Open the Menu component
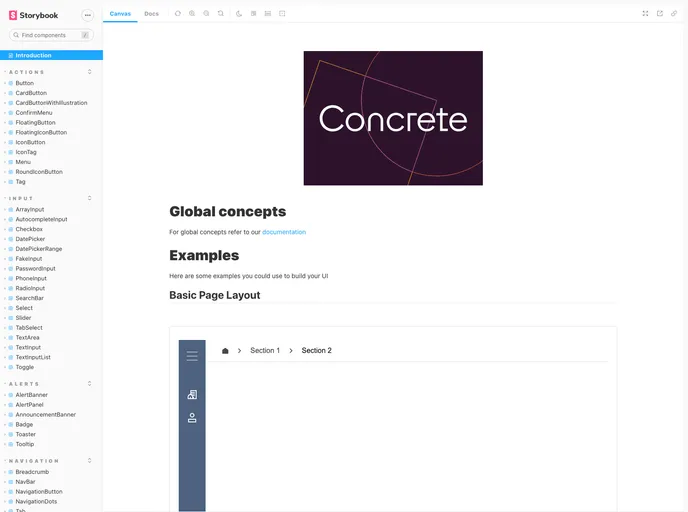 [23, 162]
